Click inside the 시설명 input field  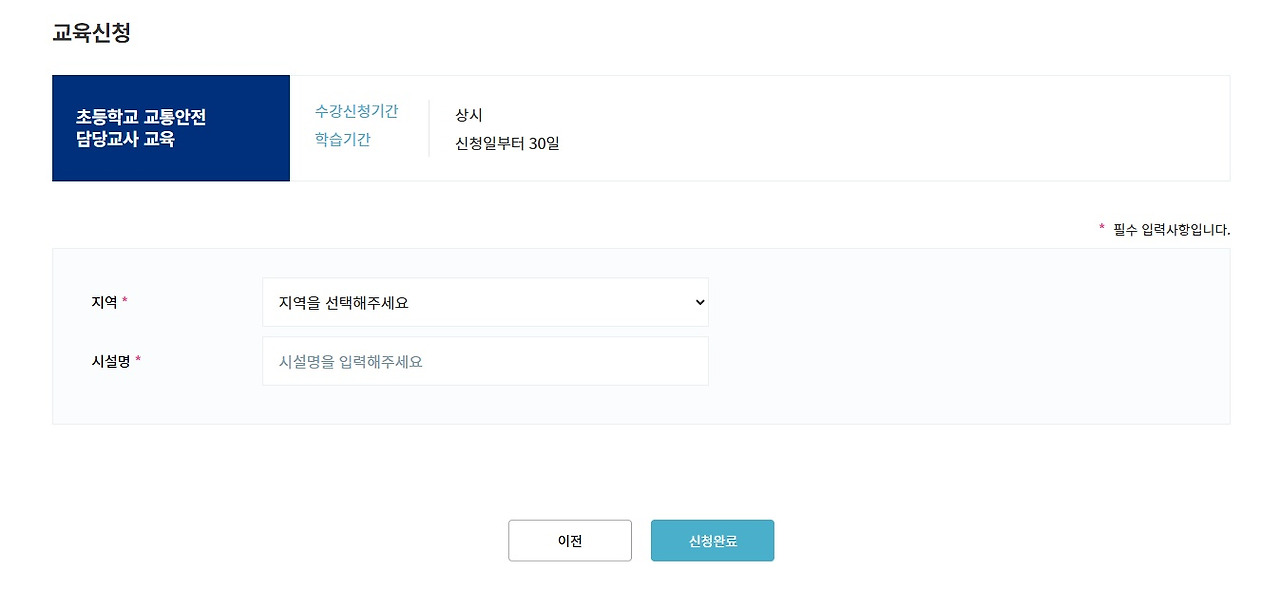pos(485,361)
